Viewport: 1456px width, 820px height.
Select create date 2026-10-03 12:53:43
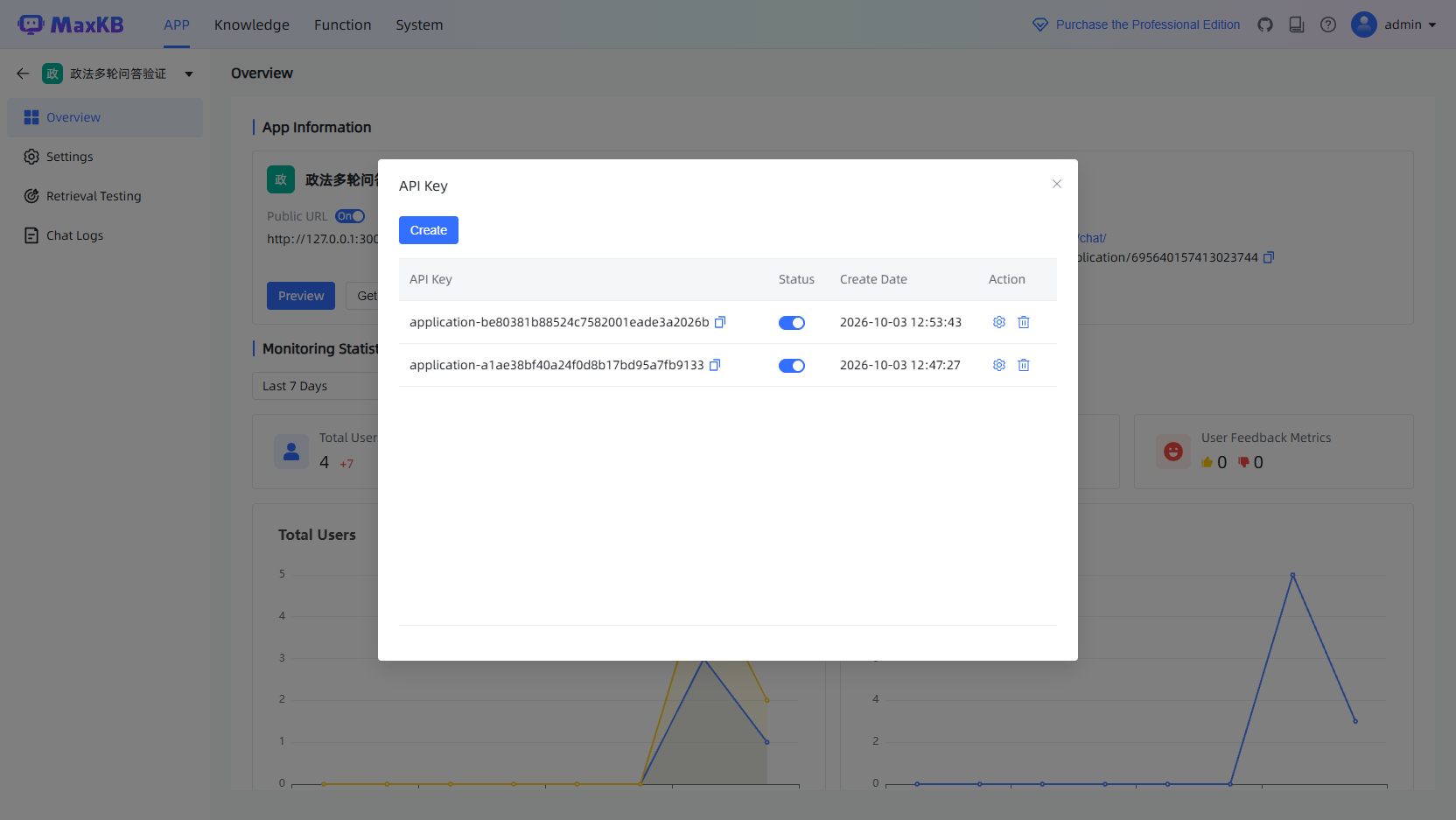(x=900, y=322)
